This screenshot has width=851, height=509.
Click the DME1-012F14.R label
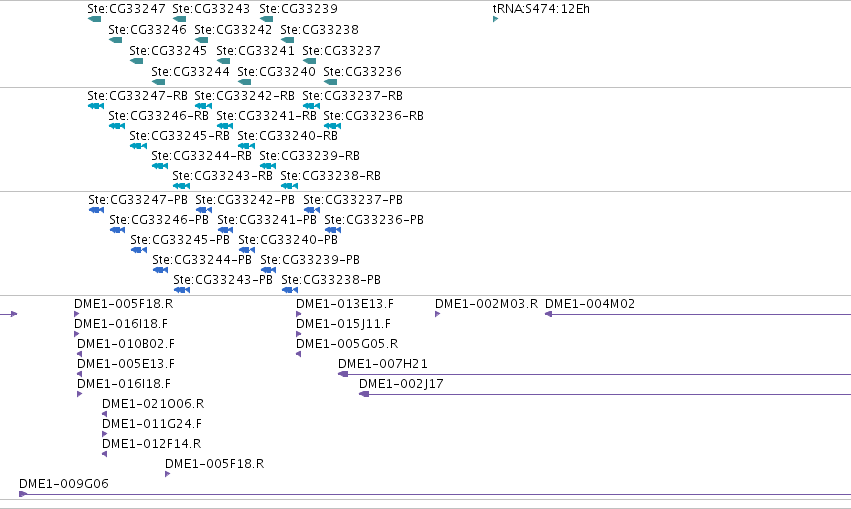[151, 444]
